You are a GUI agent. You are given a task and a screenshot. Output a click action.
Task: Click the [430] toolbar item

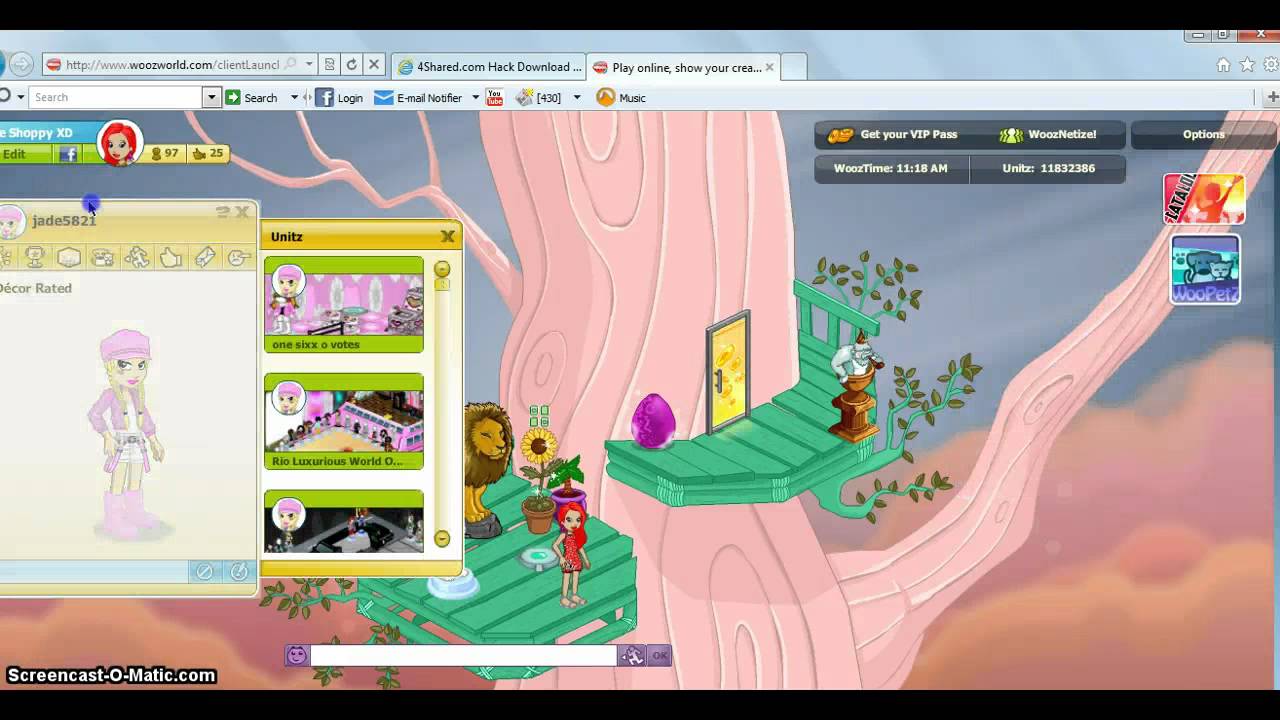coord(538,97)
